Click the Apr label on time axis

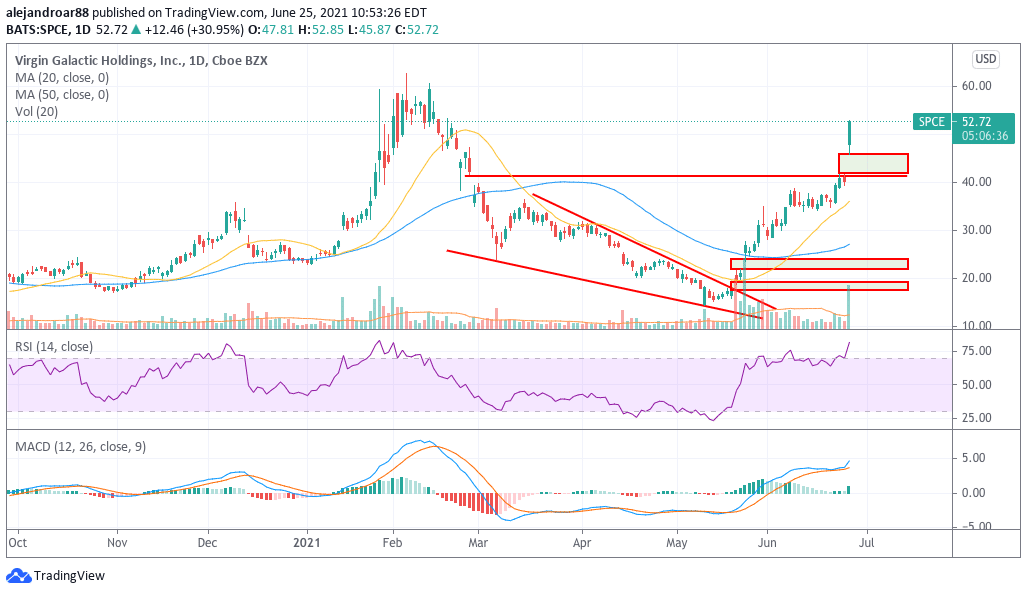pos(582,543)
